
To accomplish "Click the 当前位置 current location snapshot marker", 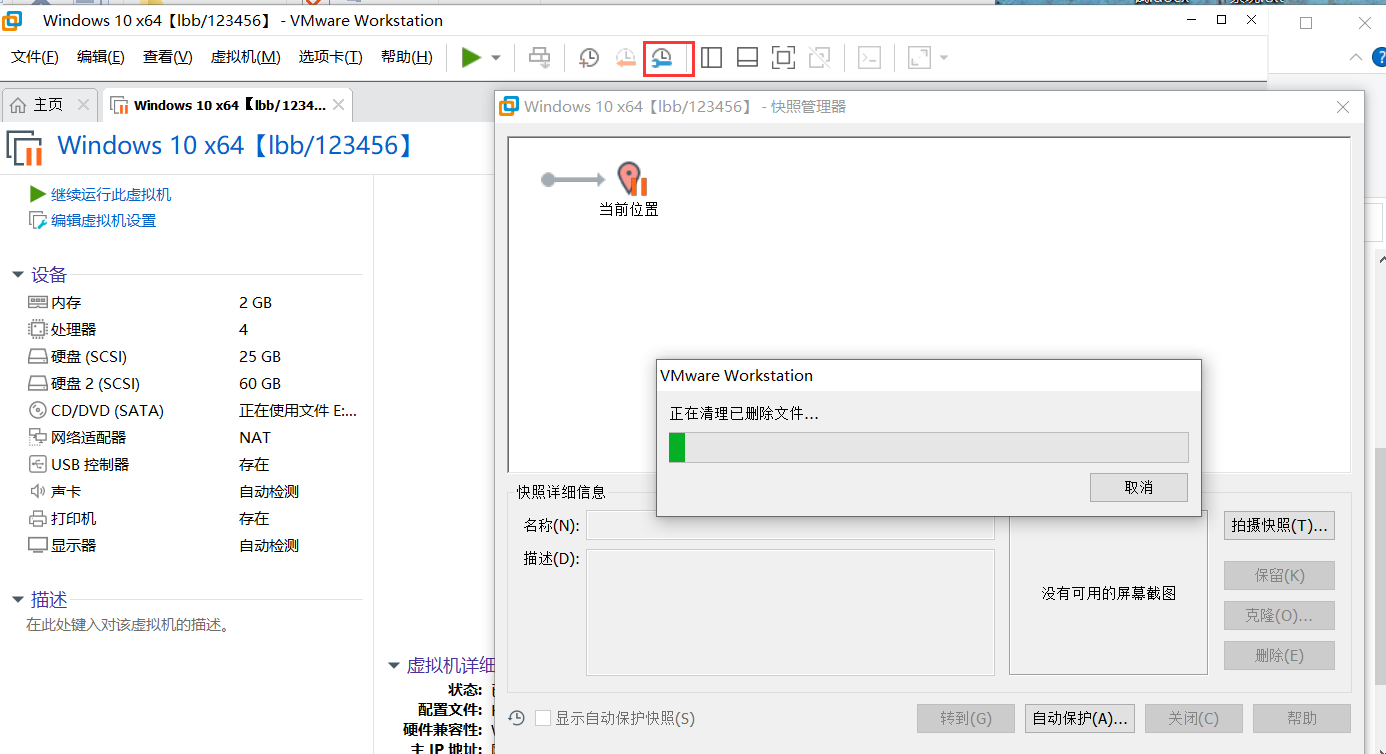I will tap(629, 181).
